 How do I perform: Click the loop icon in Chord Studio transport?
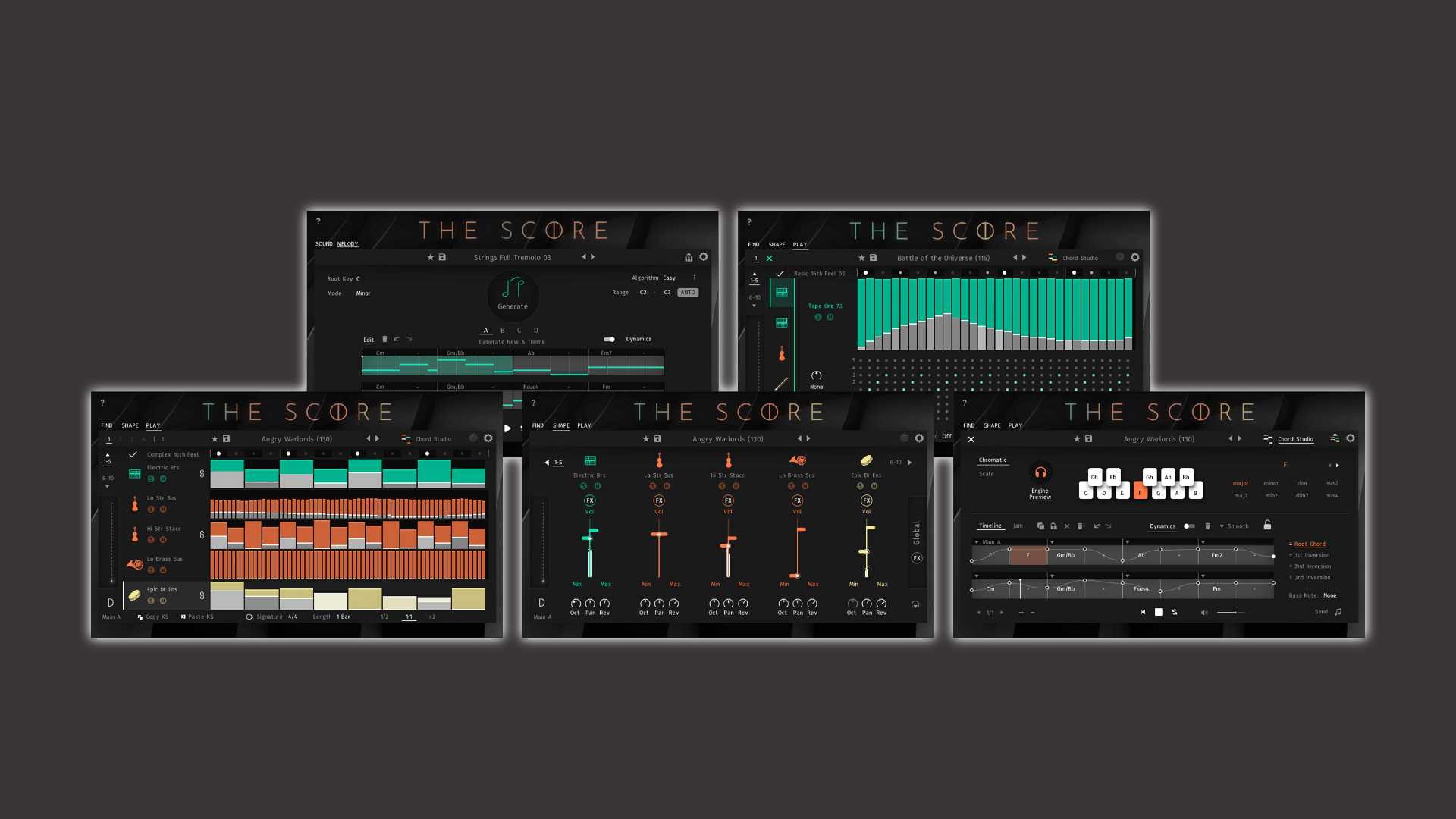pos(1175,612)
